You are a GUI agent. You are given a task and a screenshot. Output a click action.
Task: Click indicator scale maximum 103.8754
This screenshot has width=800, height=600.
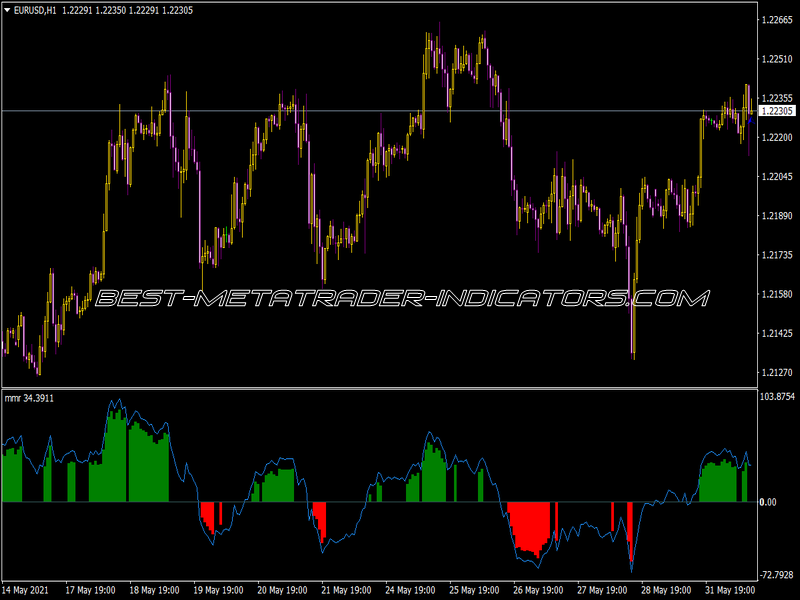777,396
